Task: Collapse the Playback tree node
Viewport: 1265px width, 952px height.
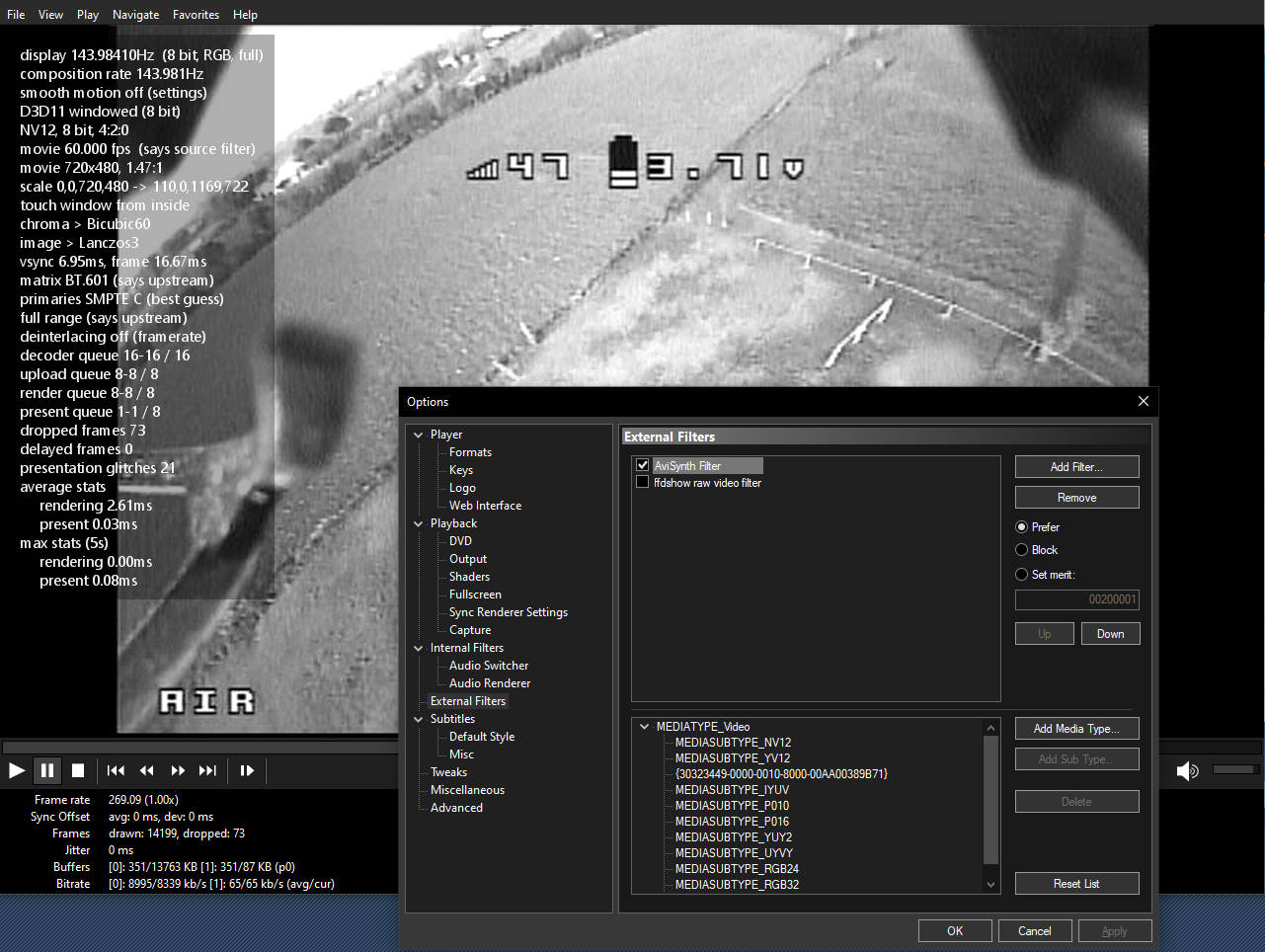Action: click(419, 523)
